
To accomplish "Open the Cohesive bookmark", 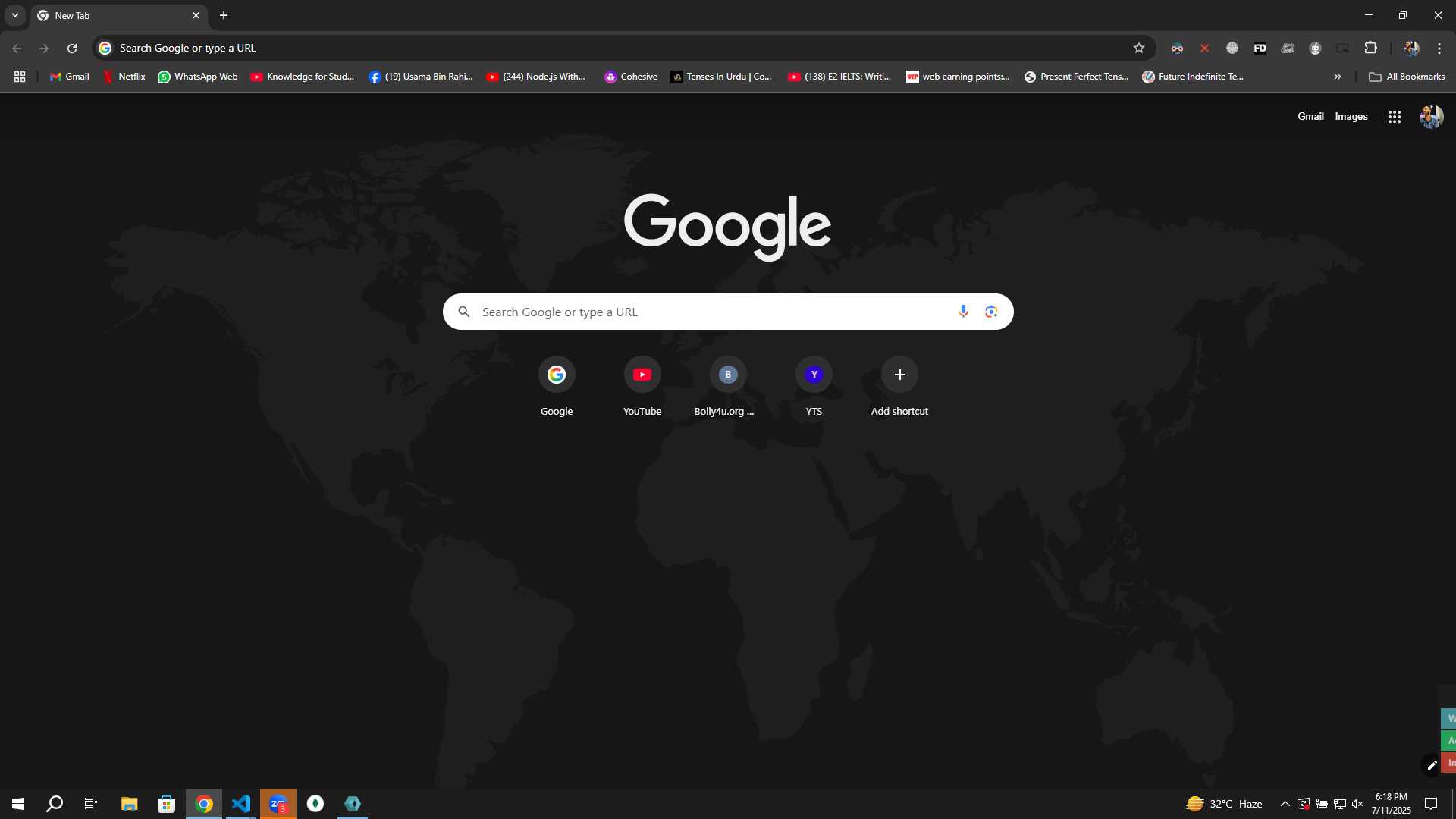I will (x=631, y=77).
